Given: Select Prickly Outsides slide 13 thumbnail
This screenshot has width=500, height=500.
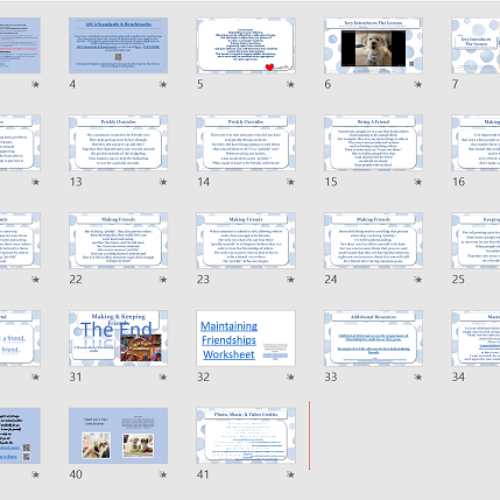Looking at the screenshot, I should point(118,143).
